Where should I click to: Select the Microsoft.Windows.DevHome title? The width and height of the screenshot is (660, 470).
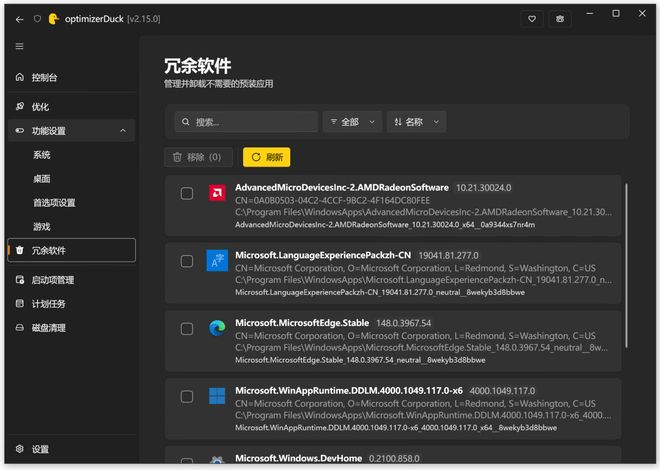point(298,458)
